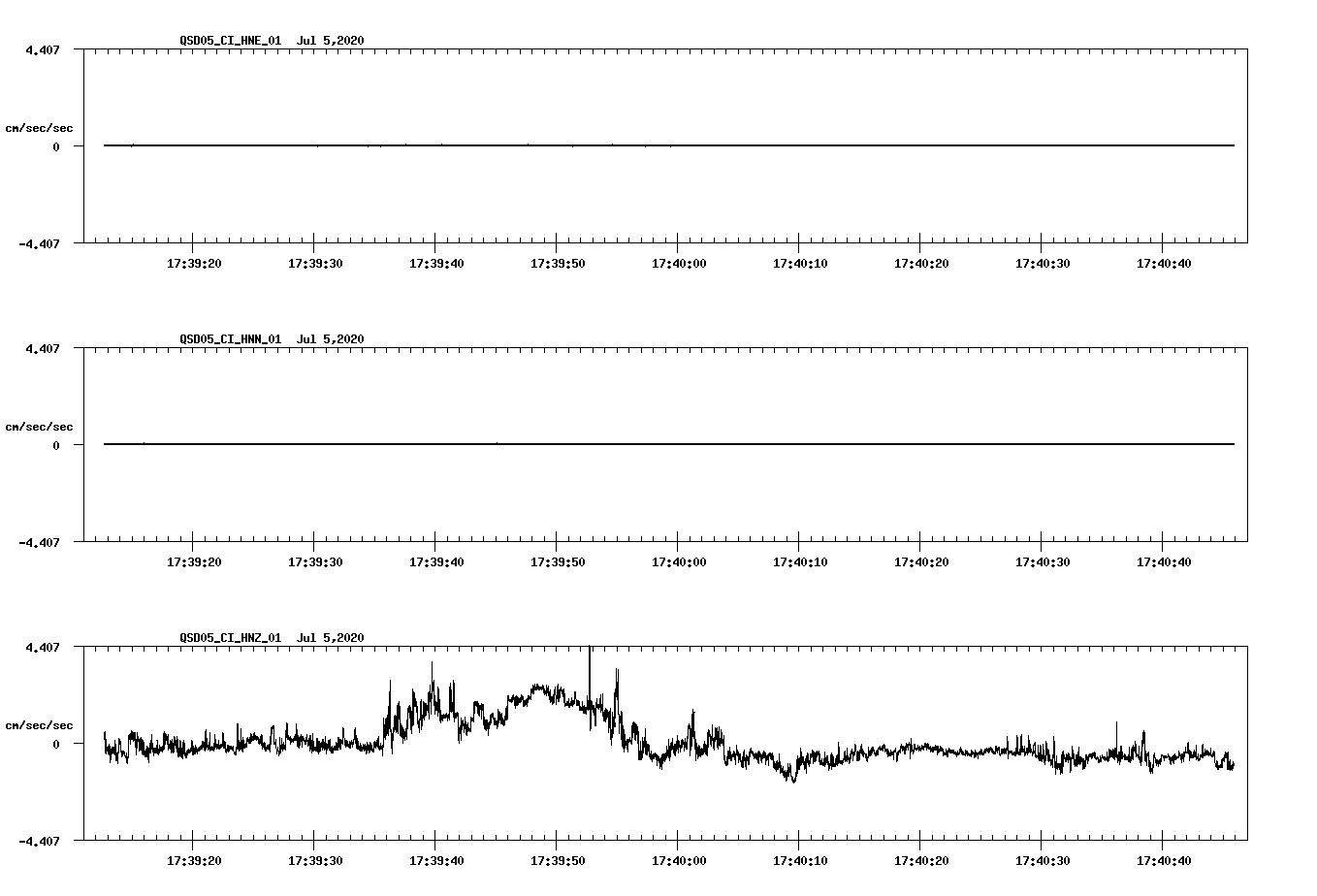Screen dimensions: 1317x896
Task: Click 17:40:00 time label on HNZ axis
Action: coord(679,860)
